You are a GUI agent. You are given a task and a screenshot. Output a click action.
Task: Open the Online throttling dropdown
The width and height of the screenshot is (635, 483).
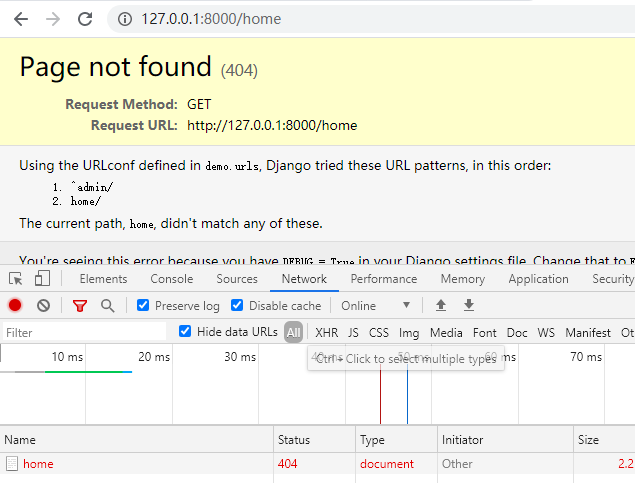[375, 306]
